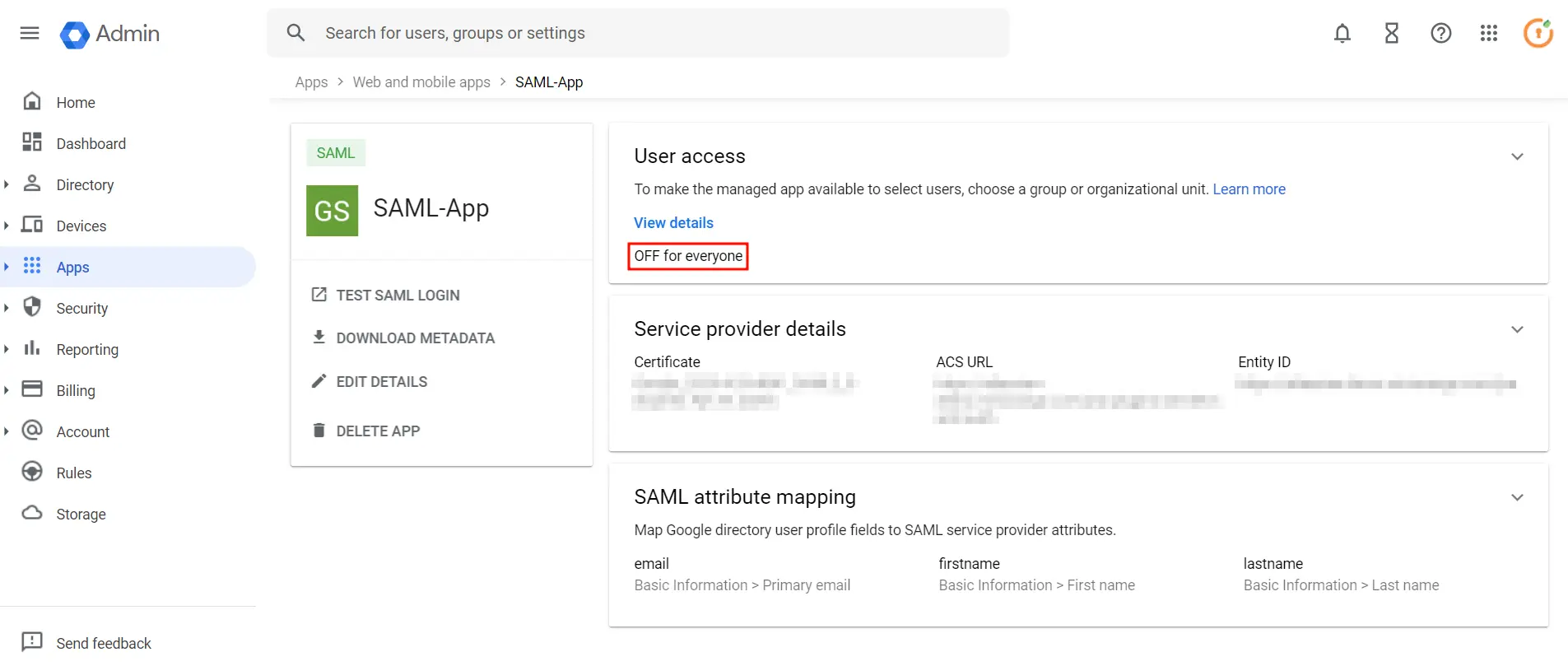Image resolution: width=1568 pixels, height=666 pixels.
Task: Open the help question mark icon
Action: 1440,33
